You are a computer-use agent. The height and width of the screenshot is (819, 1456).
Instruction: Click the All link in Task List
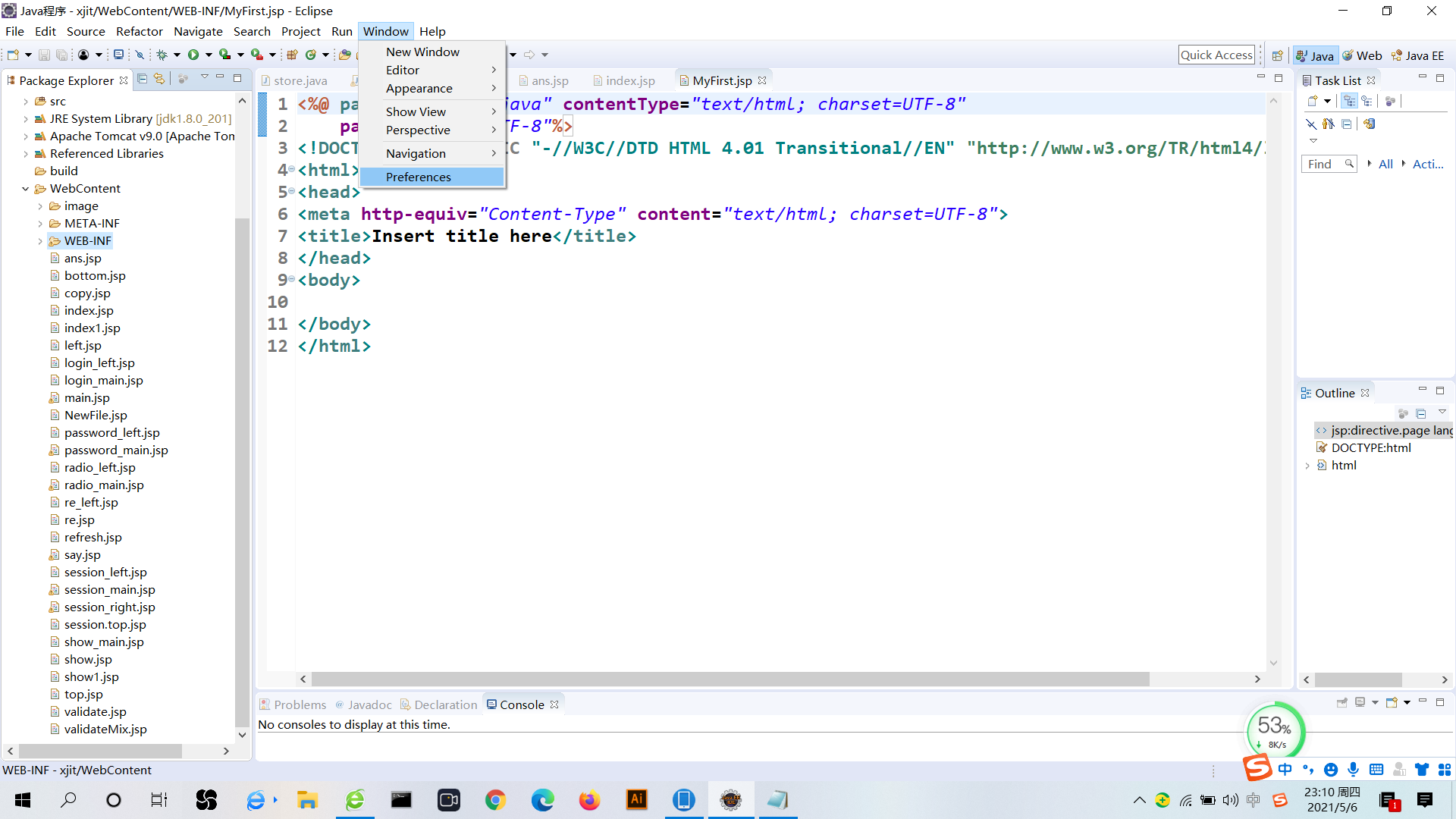pos(1385,164)
